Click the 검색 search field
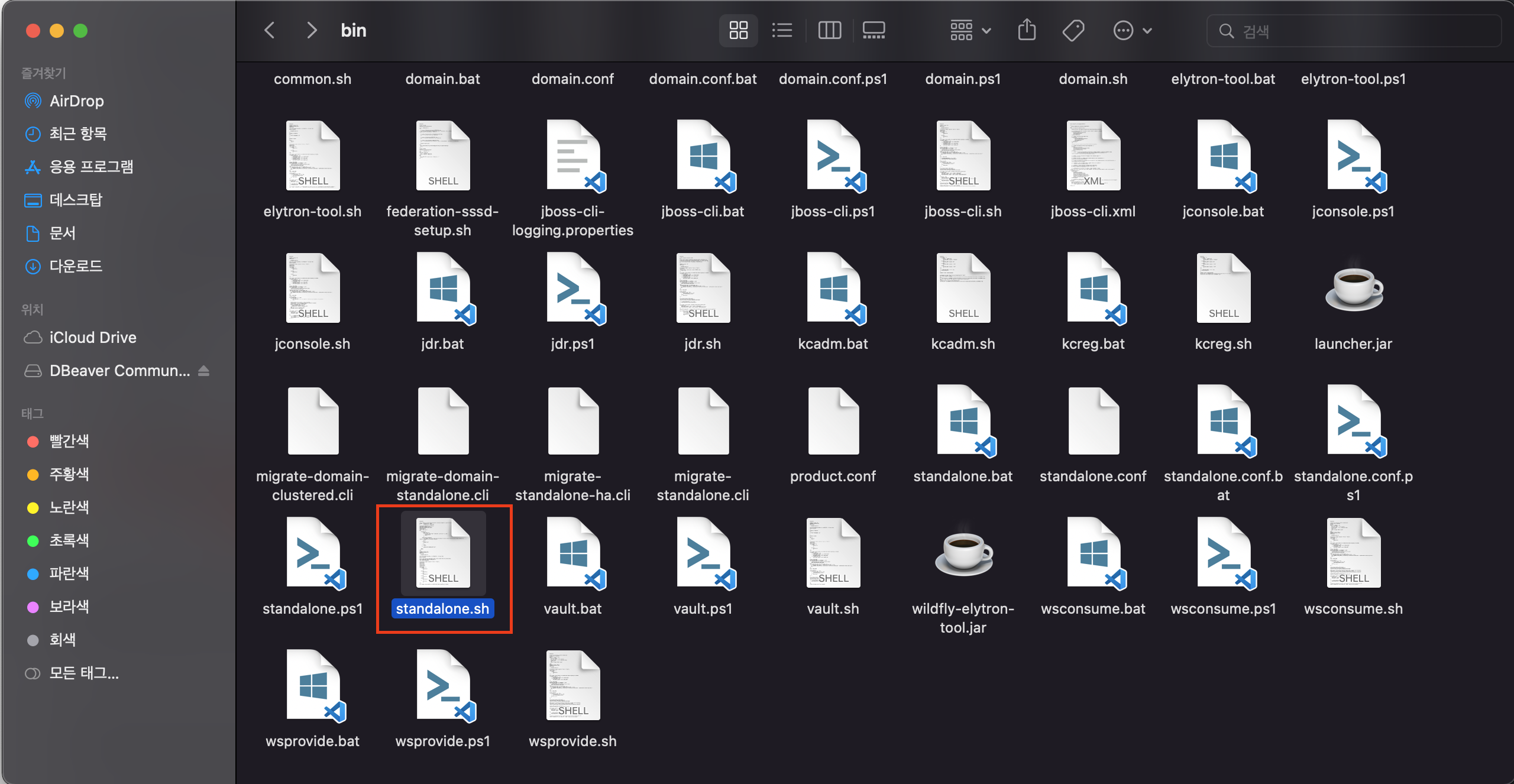Viewport: 1514px width, 784px height. click(1354, 31)
